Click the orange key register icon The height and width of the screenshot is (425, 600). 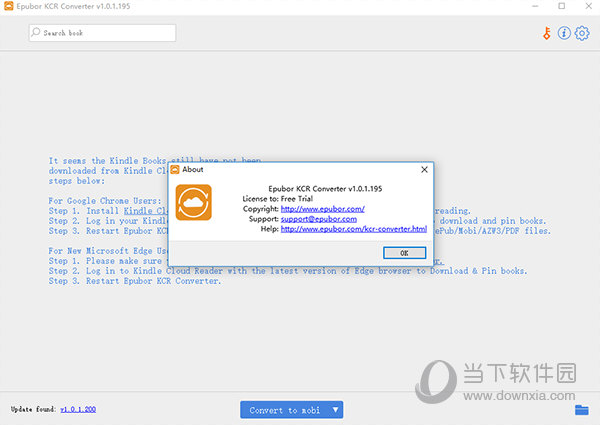[x=547, y=34]
